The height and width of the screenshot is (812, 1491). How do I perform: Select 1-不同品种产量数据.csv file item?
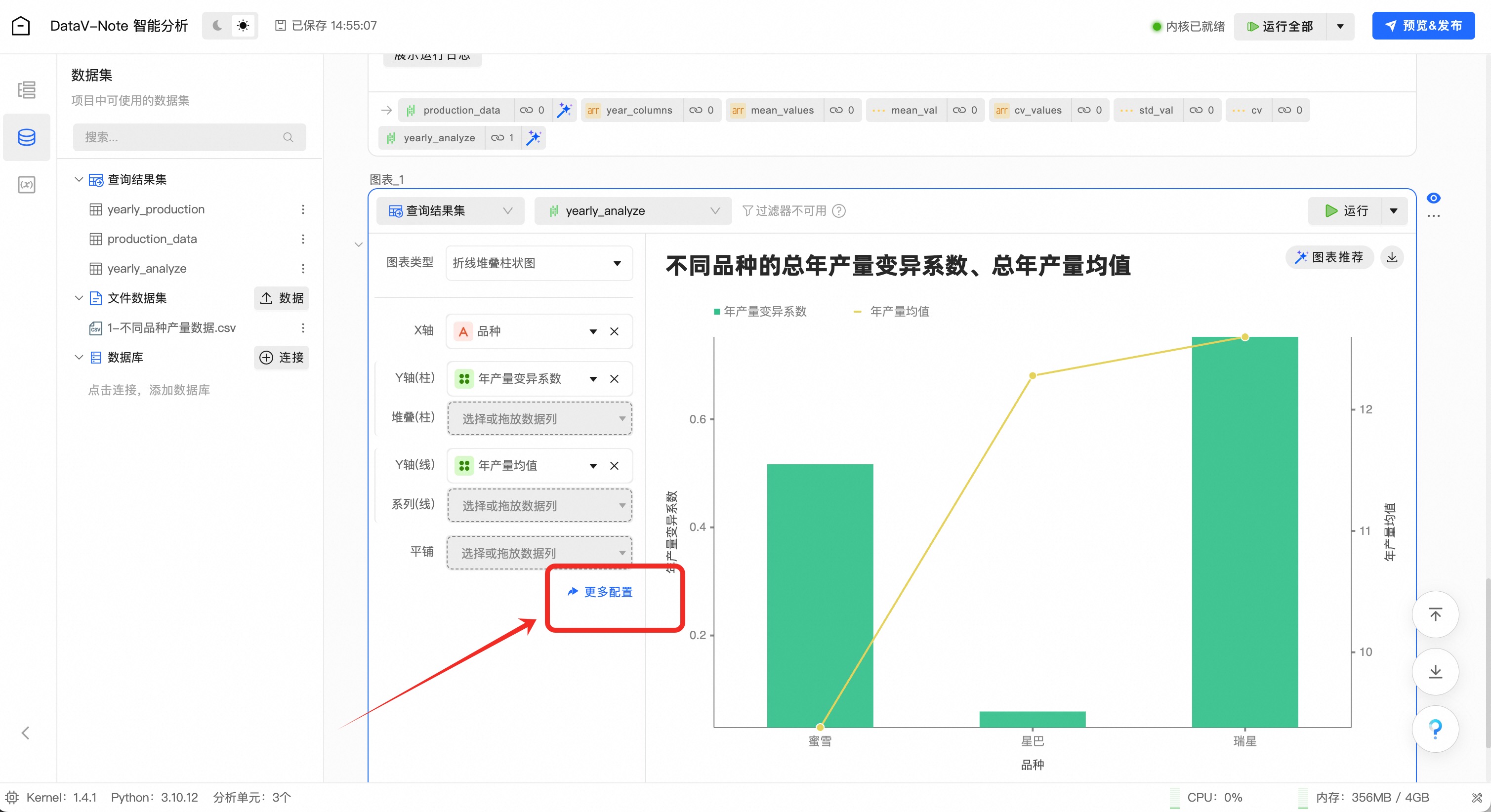coord(171,327)
